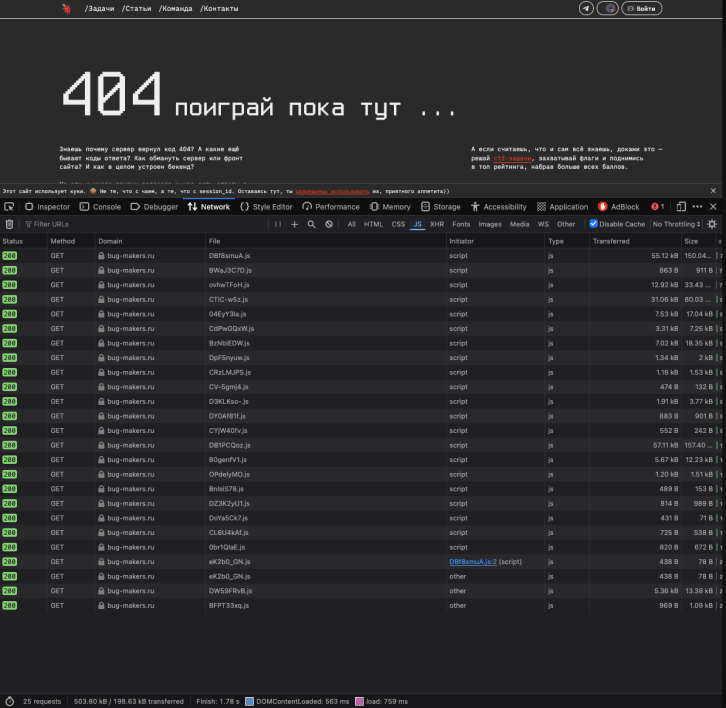
Task: Switch to the Debugger tab
Action: [x=154, y=207]
